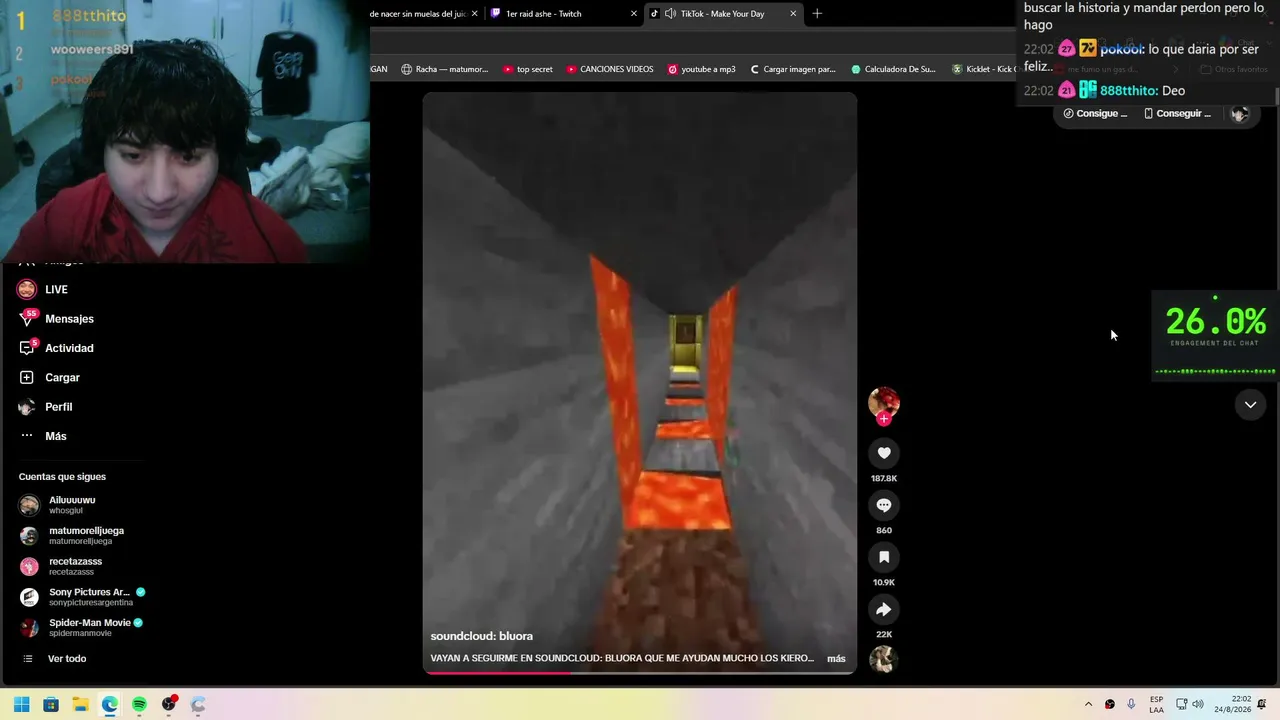Click the Actividad chat-bubble icon
1280x720 pixels.
[27, 348]
